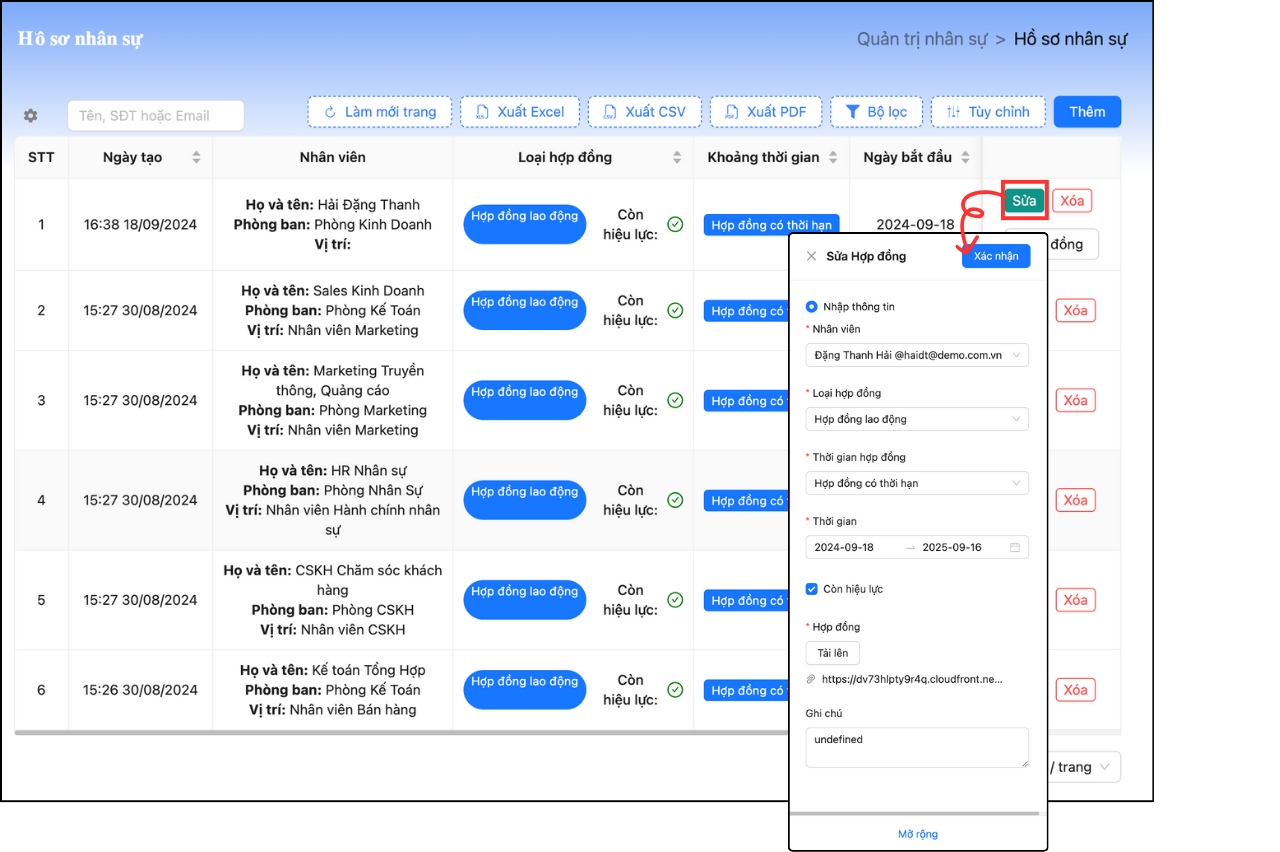This screenshot has height=852, width=1280.
Task: Open the Thời gian hợp đồng dropdown
Action: 916,483
